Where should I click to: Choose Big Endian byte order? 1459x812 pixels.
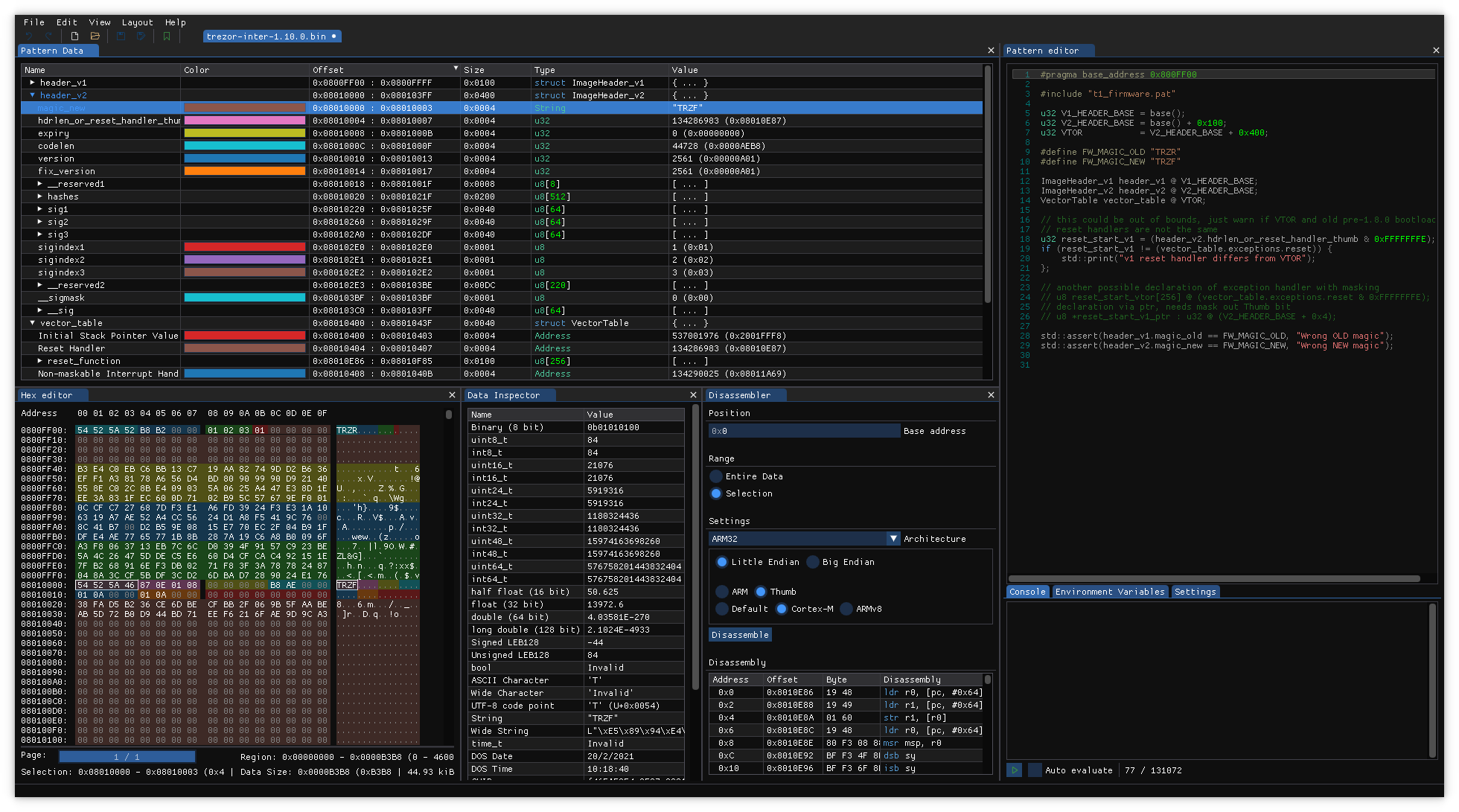click(813, 562)
